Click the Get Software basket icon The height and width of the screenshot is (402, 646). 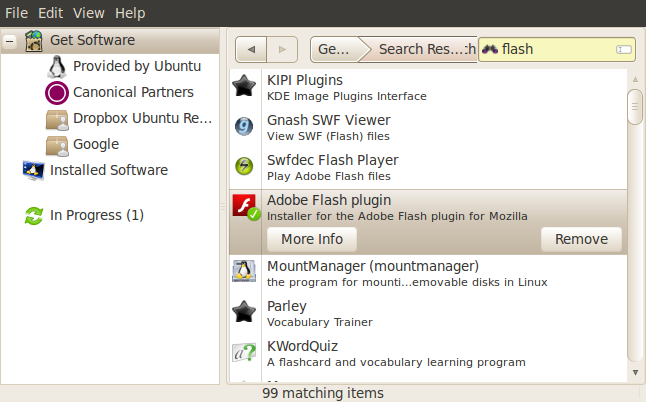pyautogui.click(x=34, y=41)
